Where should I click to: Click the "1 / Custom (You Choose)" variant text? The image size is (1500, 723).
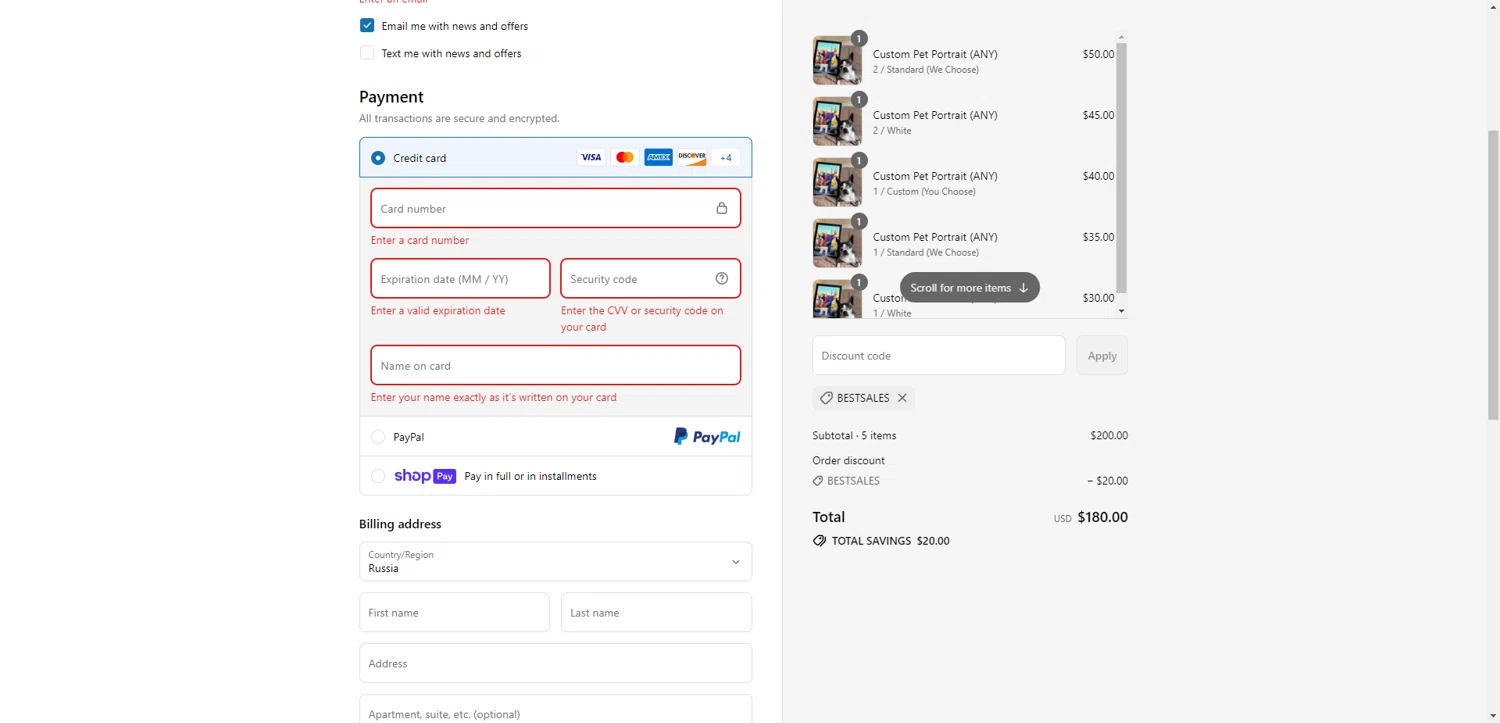tap(924, 192)
